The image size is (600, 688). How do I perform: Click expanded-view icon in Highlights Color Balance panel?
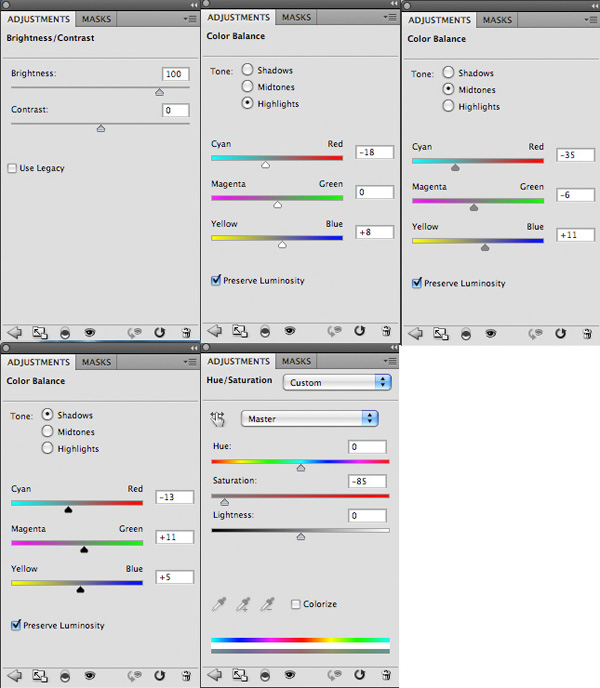point(240,331)
